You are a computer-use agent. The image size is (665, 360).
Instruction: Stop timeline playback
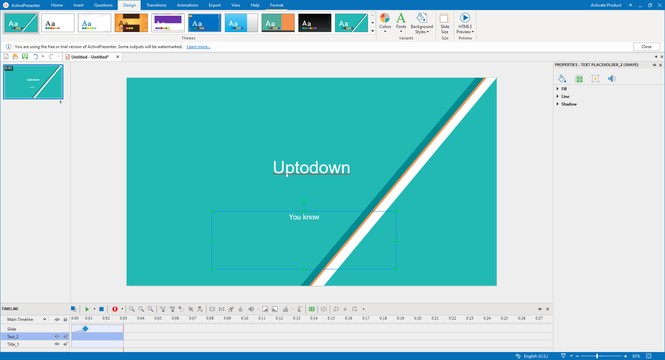(101, 309)
